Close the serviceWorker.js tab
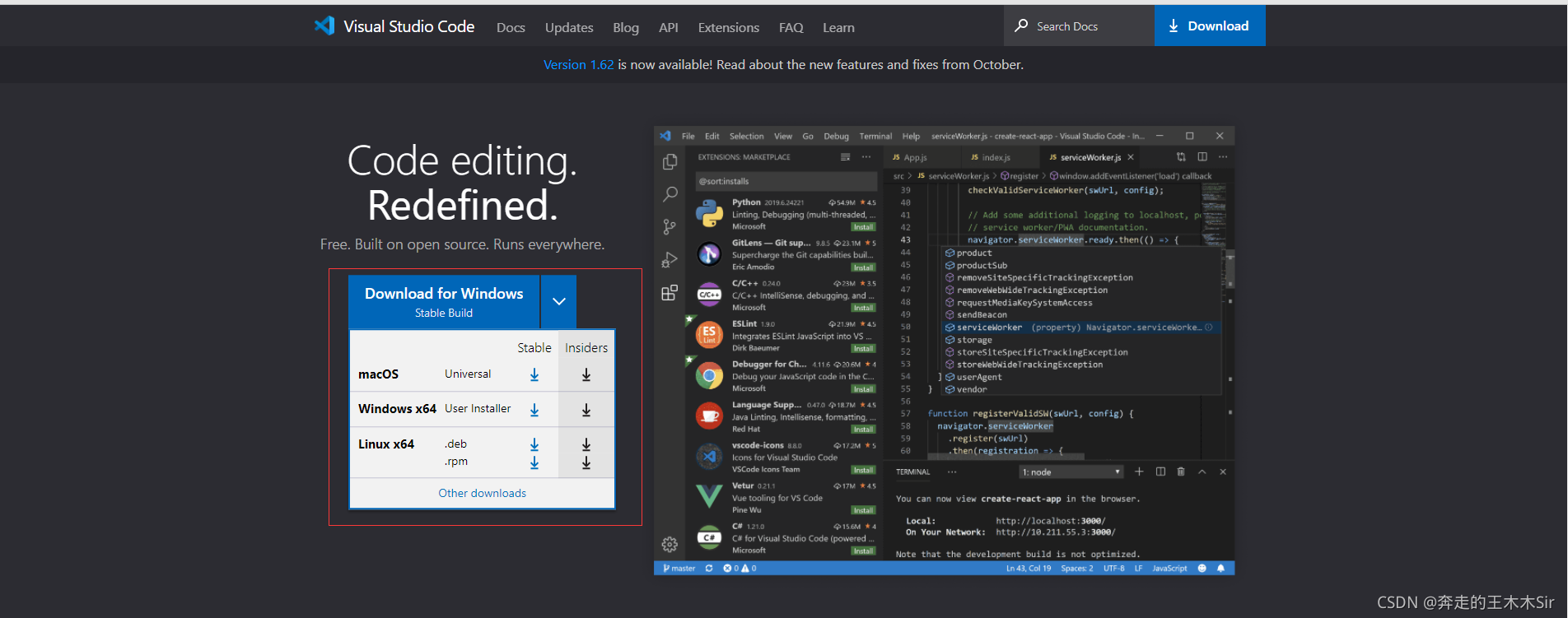The width and height of the screenshot is (1568, 618). (x=1131, y=157)
